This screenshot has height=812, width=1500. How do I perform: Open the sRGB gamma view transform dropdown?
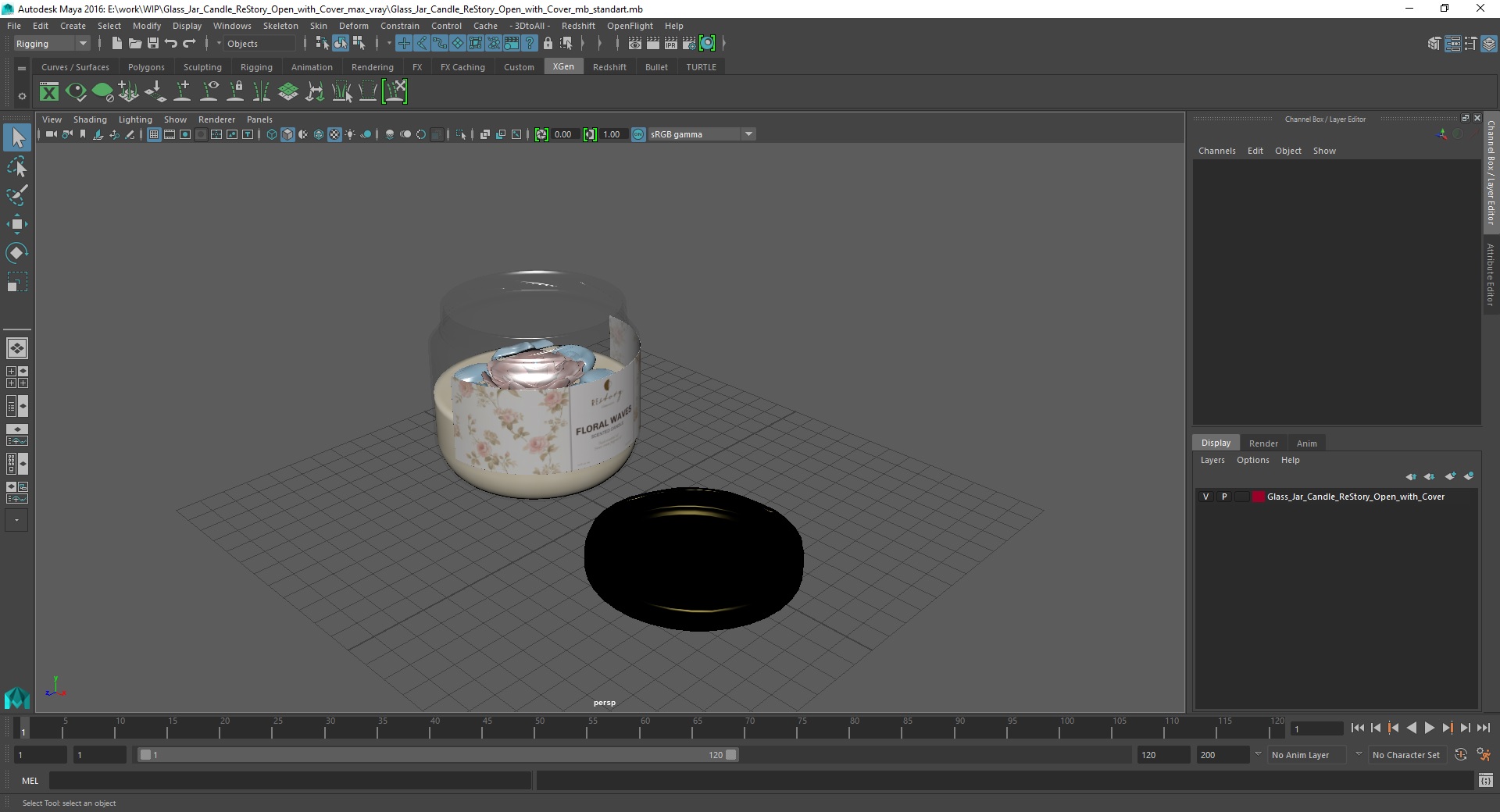point(702,134)
